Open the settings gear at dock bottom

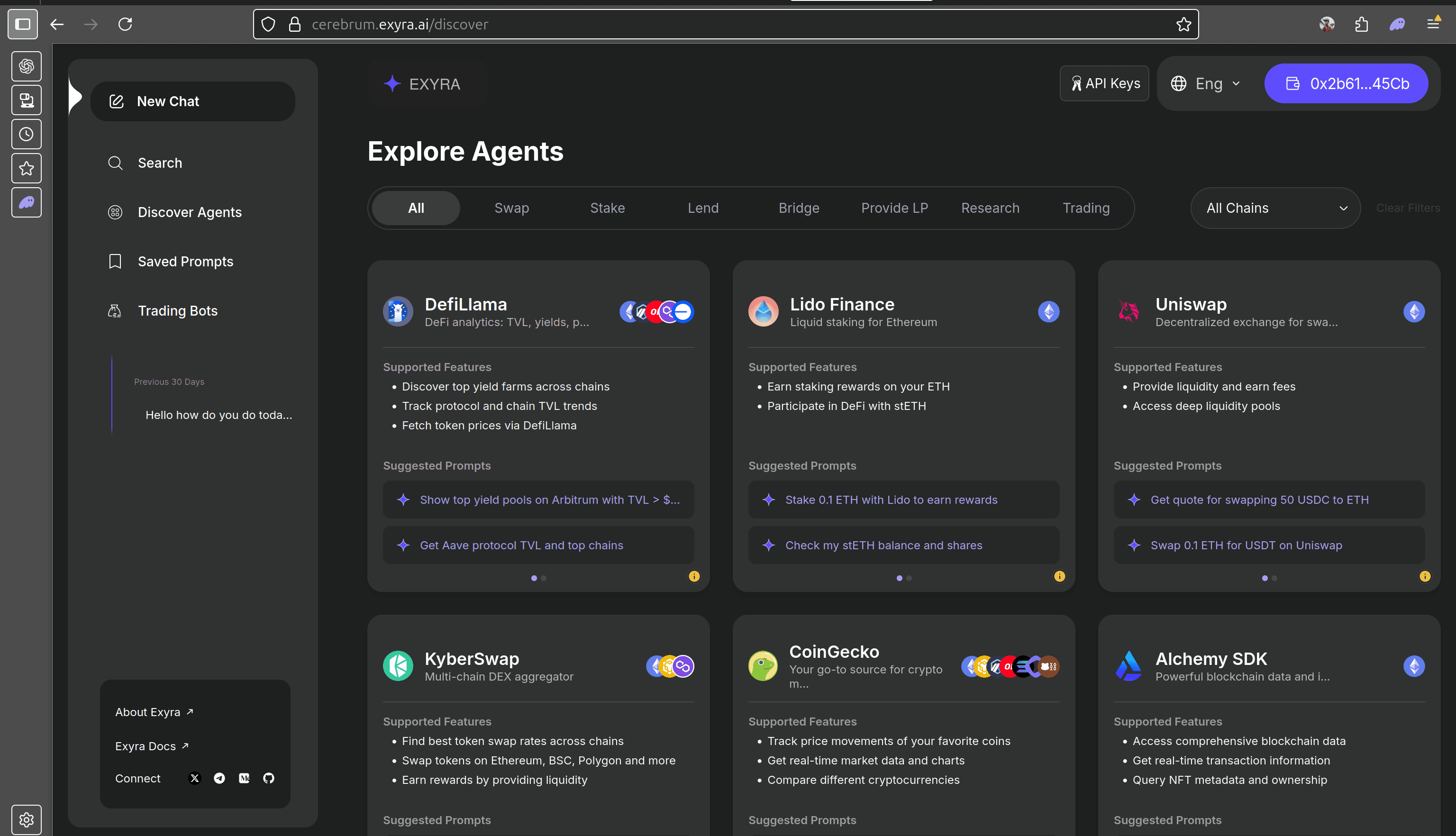26,819
